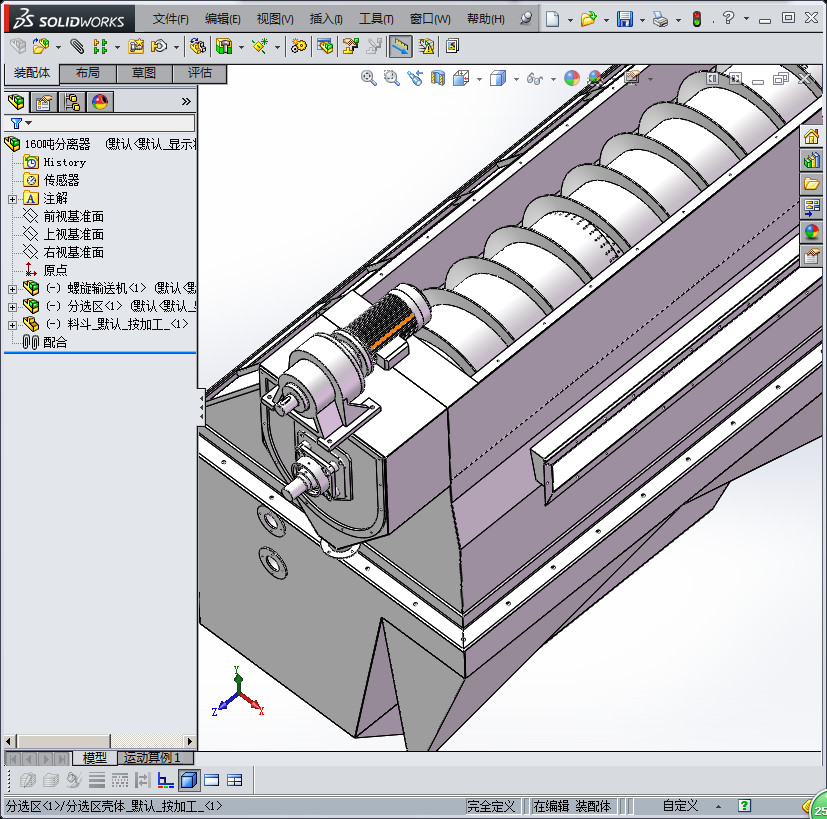Open the 工具(T) menu
Image resolution: width=827 pixels, height=819 pixels.
coord(376,19)
